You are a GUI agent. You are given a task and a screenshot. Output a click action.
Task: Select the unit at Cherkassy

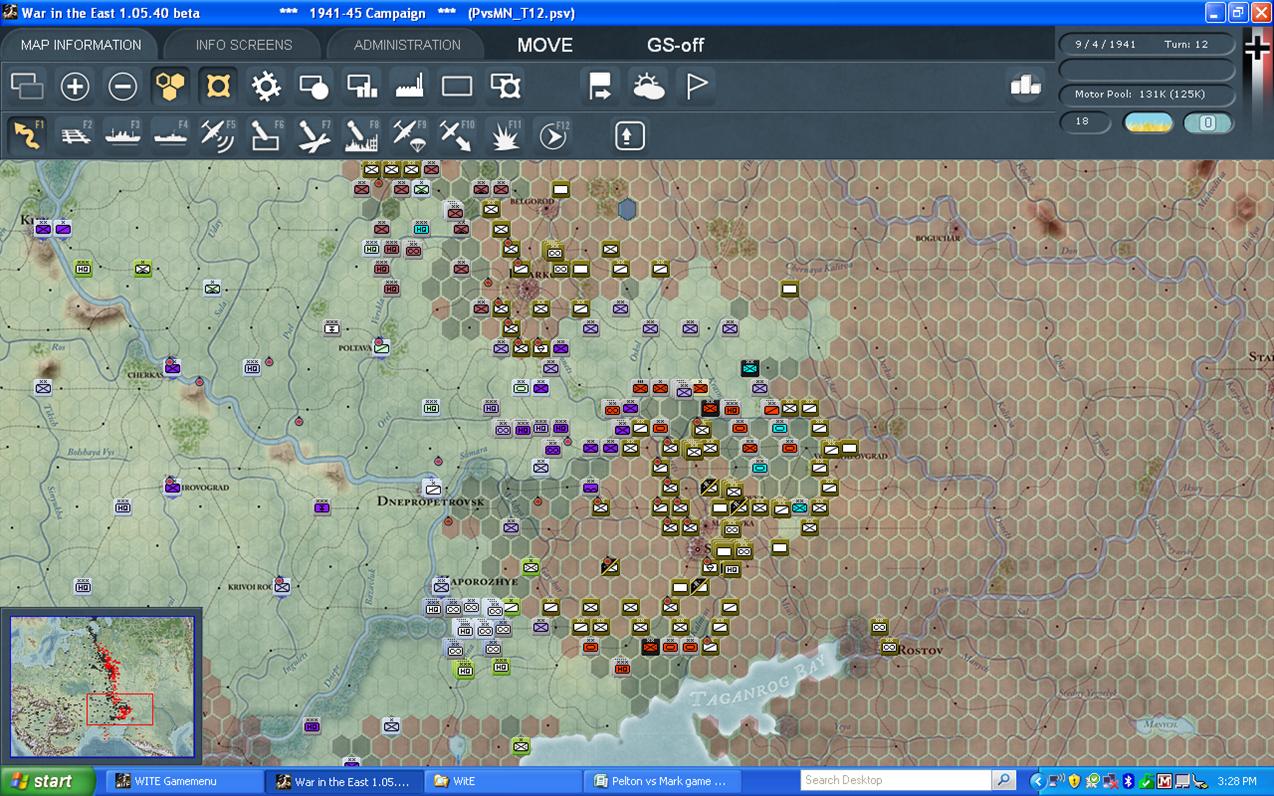pyautogui.click(x=172, y=367)
